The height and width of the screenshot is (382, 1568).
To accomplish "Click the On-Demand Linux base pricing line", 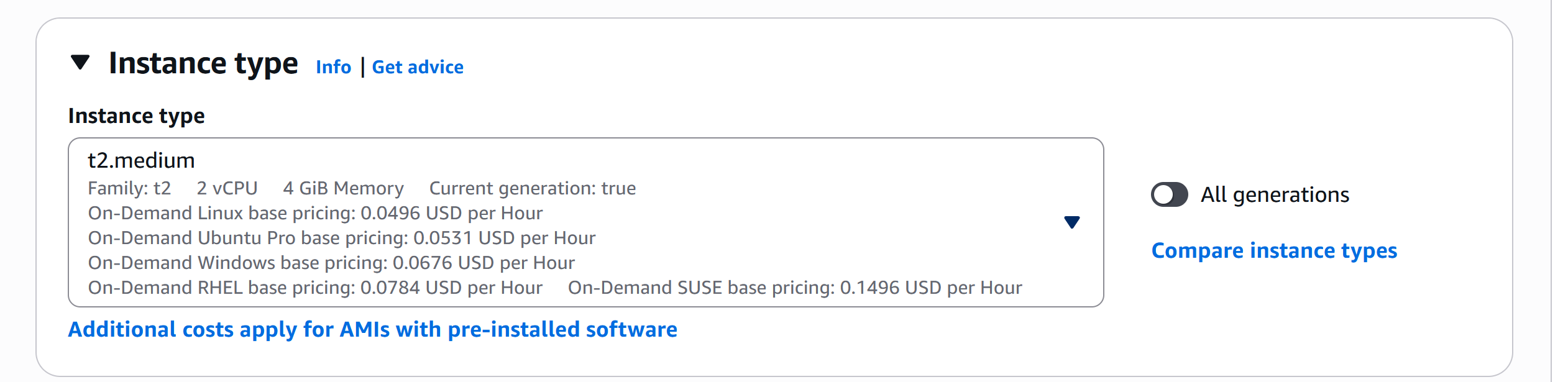I will [x=315, y=213].
